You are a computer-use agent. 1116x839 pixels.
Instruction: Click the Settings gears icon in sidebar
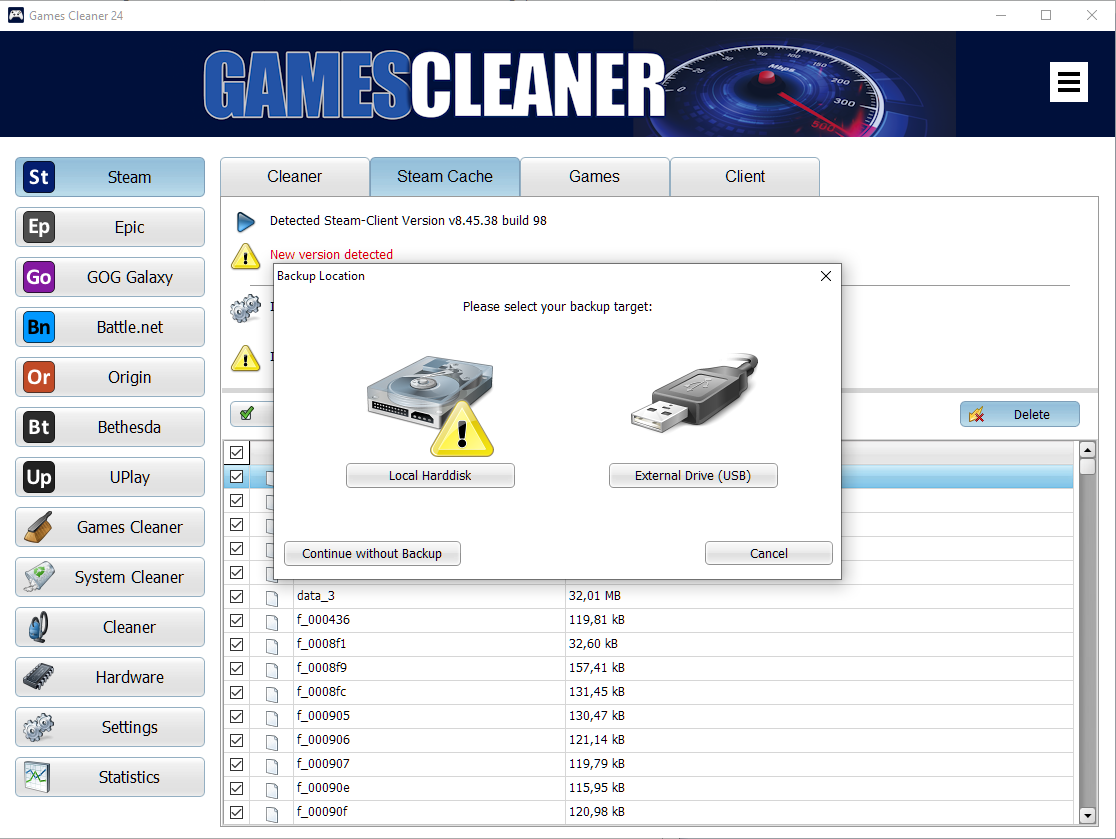38,727
